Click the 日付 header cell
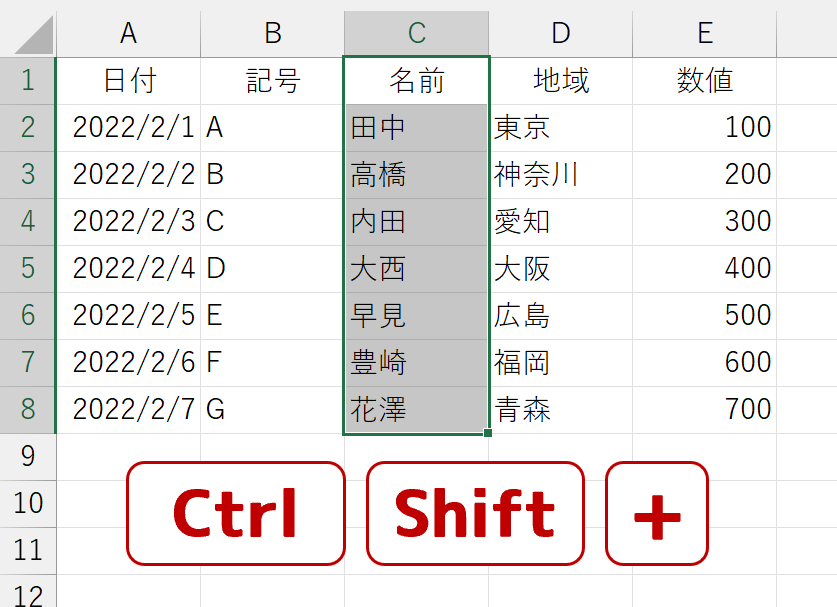The height and width of the screenshot is (607, 837). coord(128,81)
